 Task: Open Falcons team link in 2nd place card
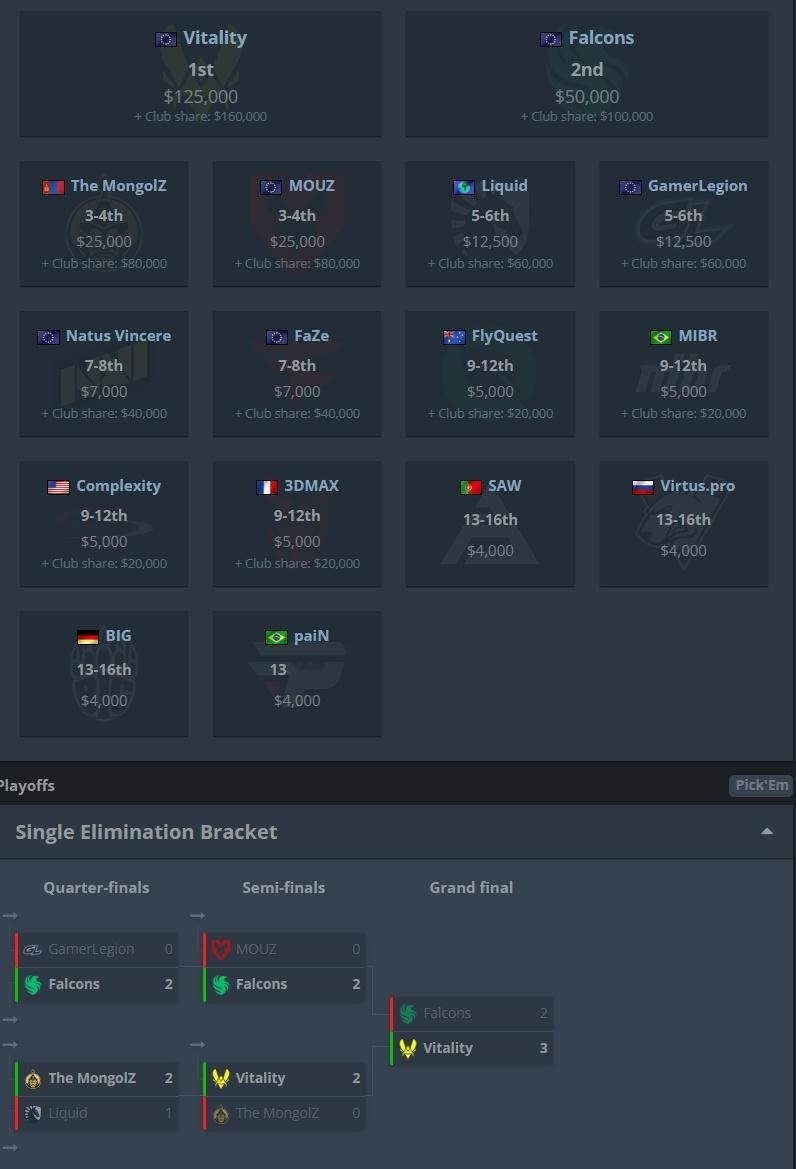coord(601,37)
